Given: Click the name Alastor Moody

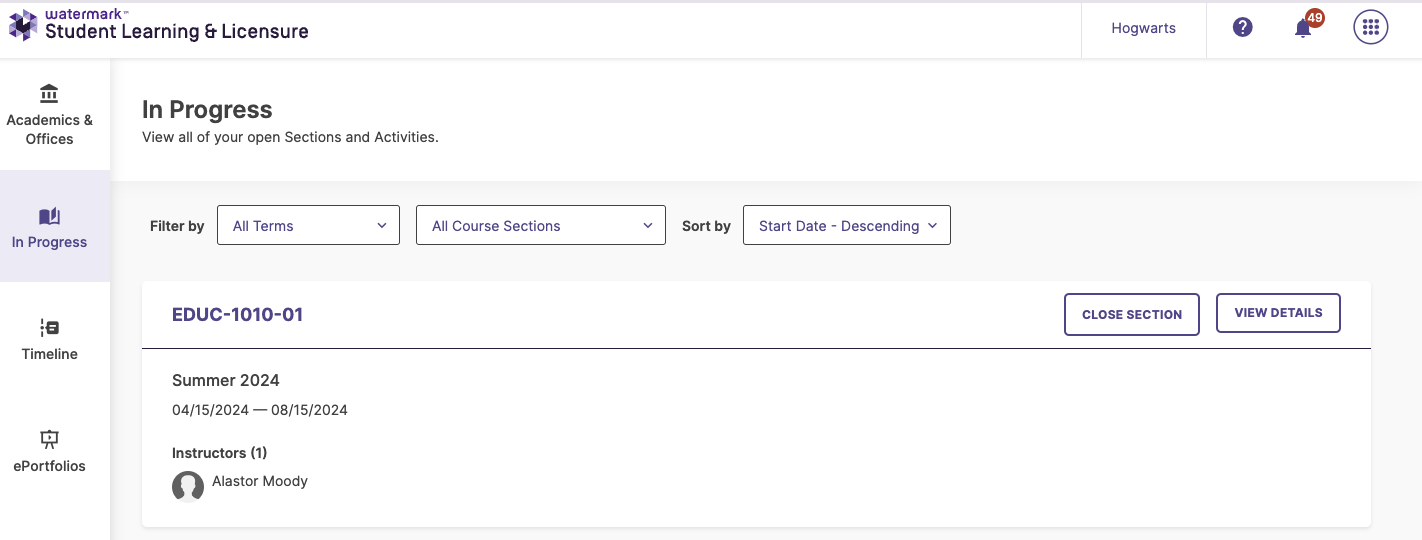Looking at the screenshot, I should point(260,481).
